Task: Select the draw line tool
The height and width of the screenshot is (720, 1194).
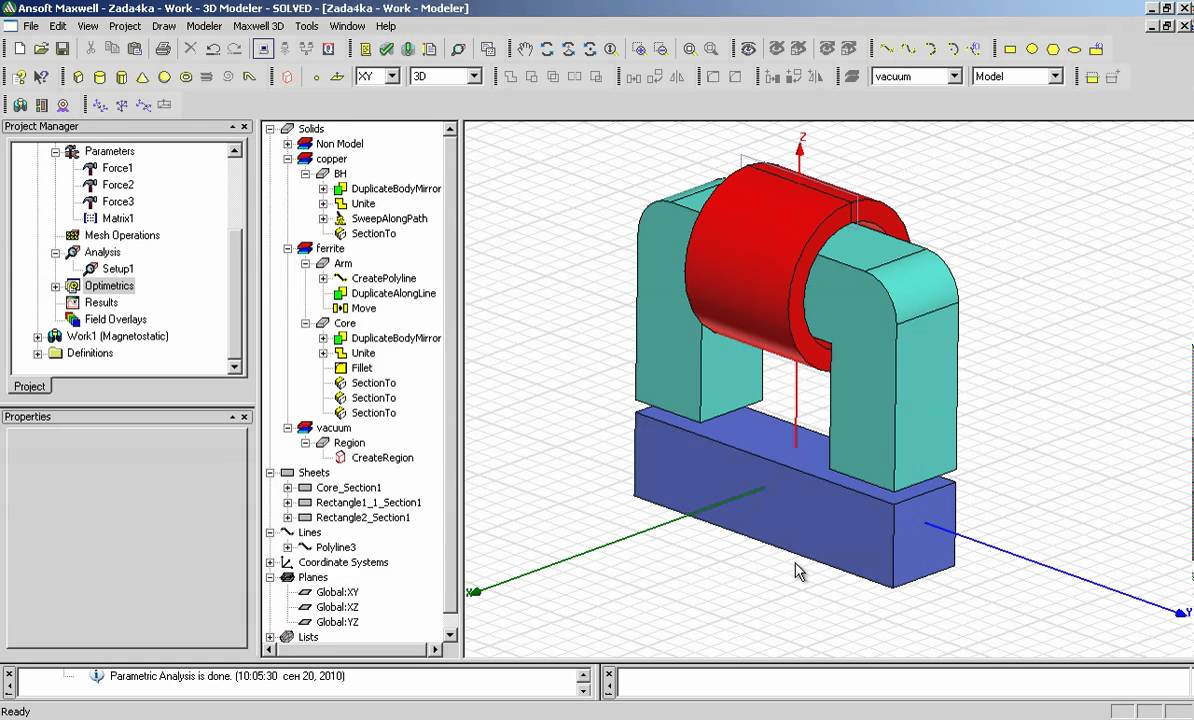Action: click(x=887, y=49)
